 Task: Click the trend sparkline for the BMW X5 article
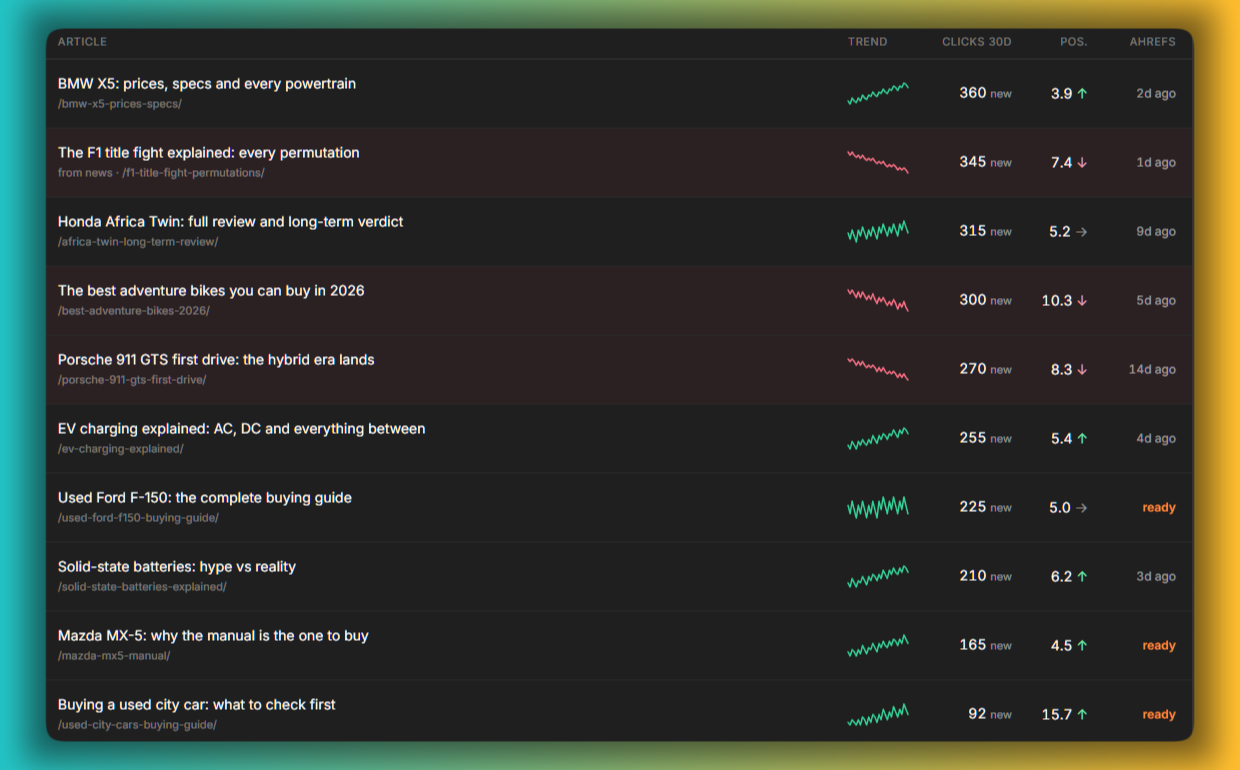[x=878, y=93]
